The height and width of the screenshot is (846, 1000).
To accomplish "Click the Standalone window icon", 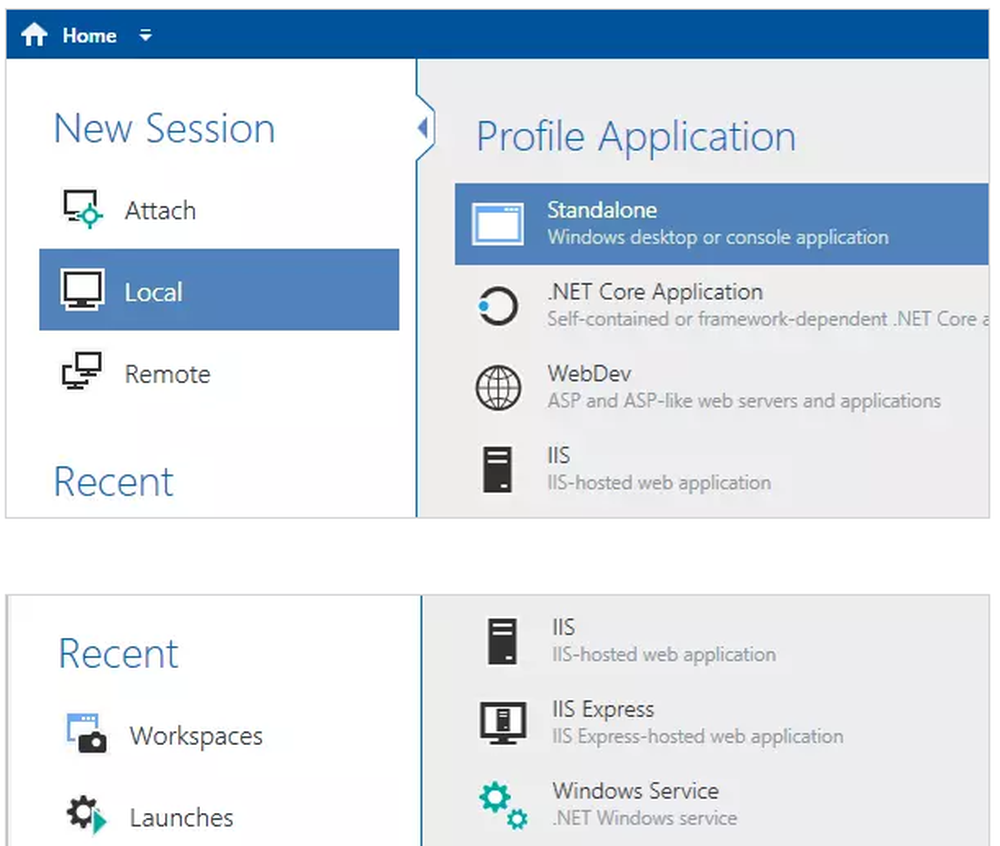I will pos(498,224).
